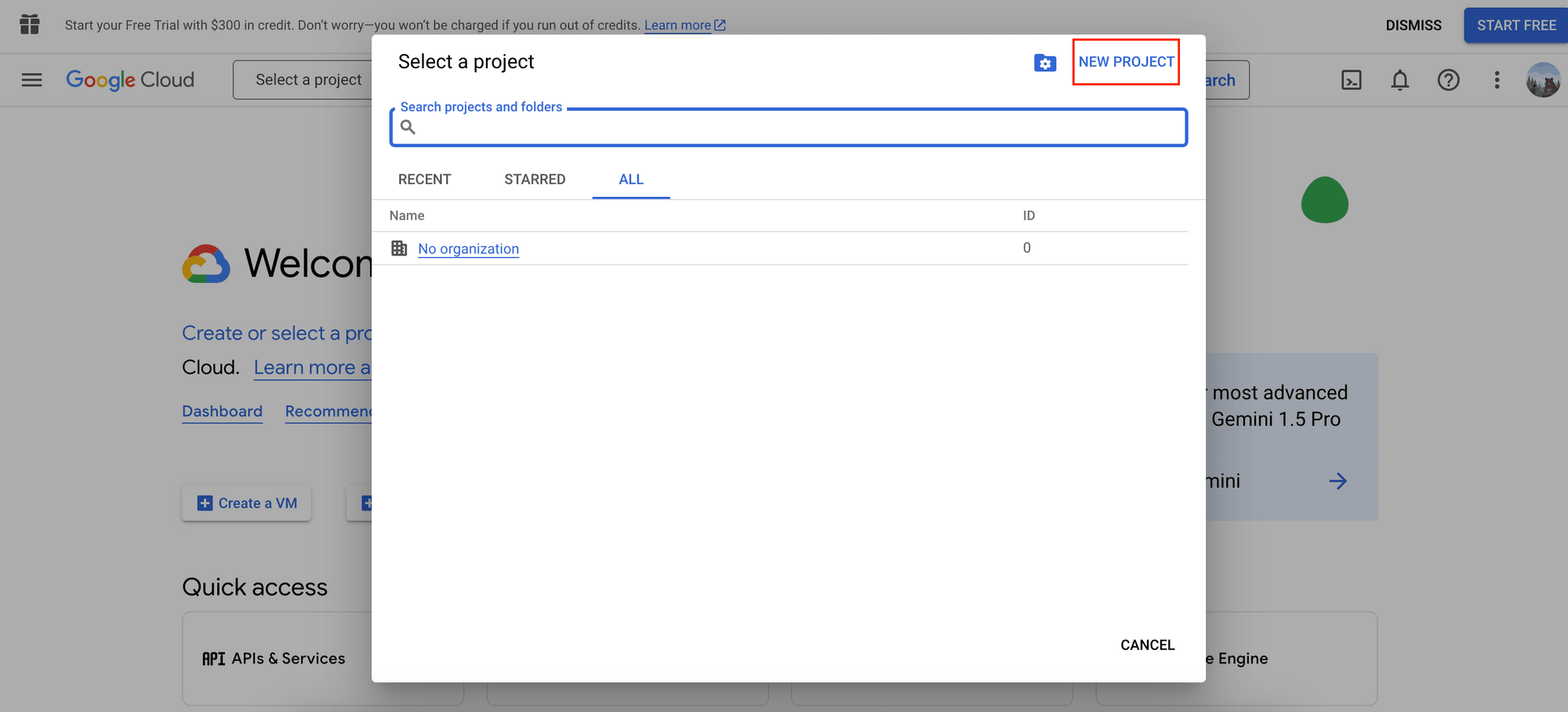
Task: Open the three-dot overflow menu
Action: (x=1497, y=79)
